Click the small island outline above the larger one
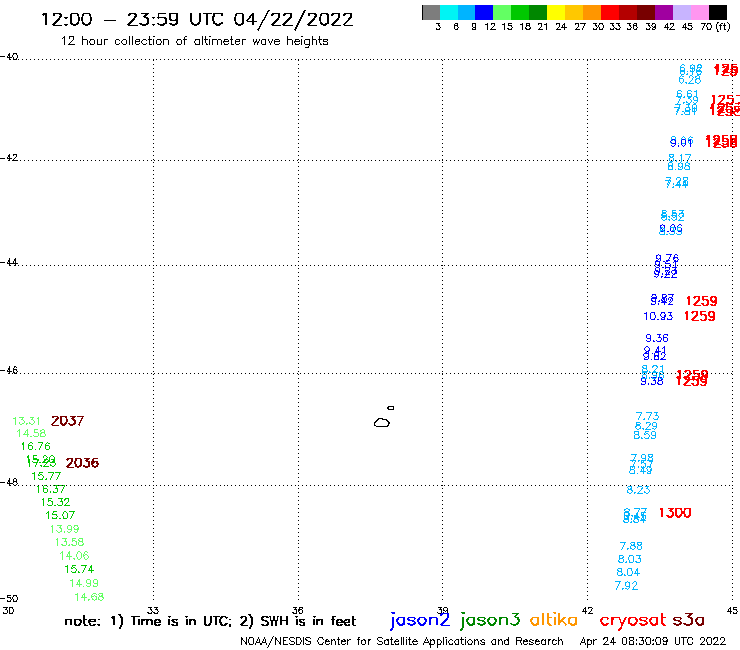This screenshot has width=740, height=650. tap(391, 408)
